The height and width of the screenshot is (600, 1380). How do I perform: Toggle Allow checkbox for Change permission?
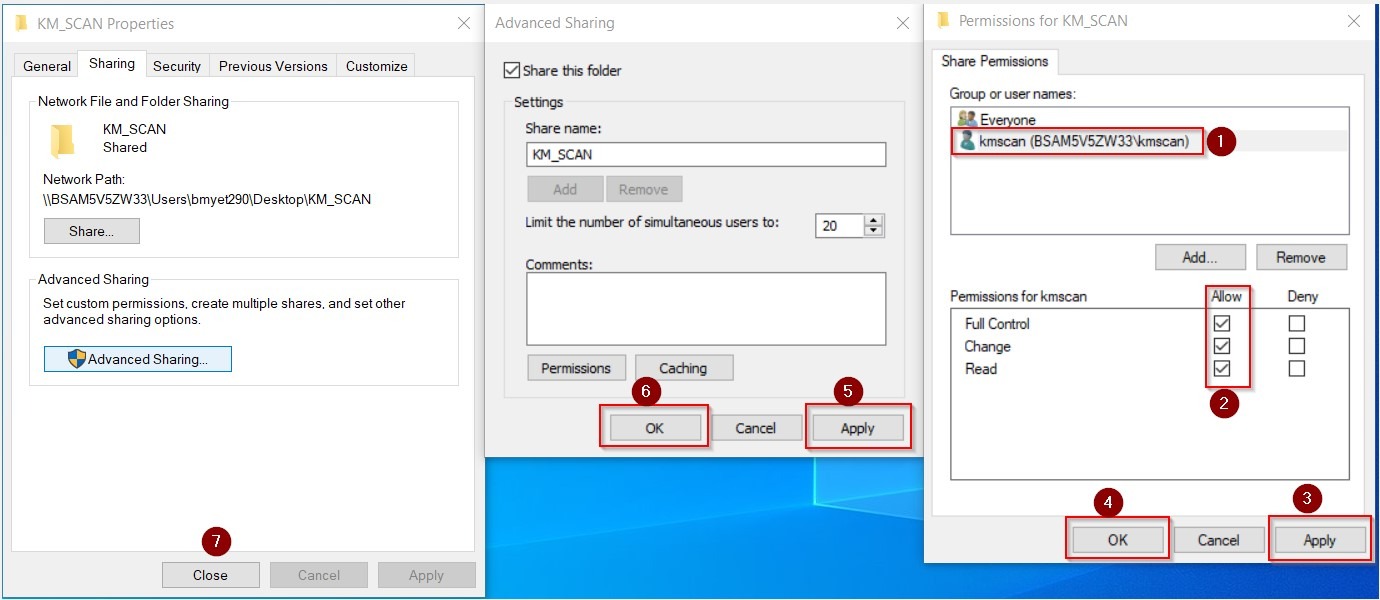pos(1221,346)
